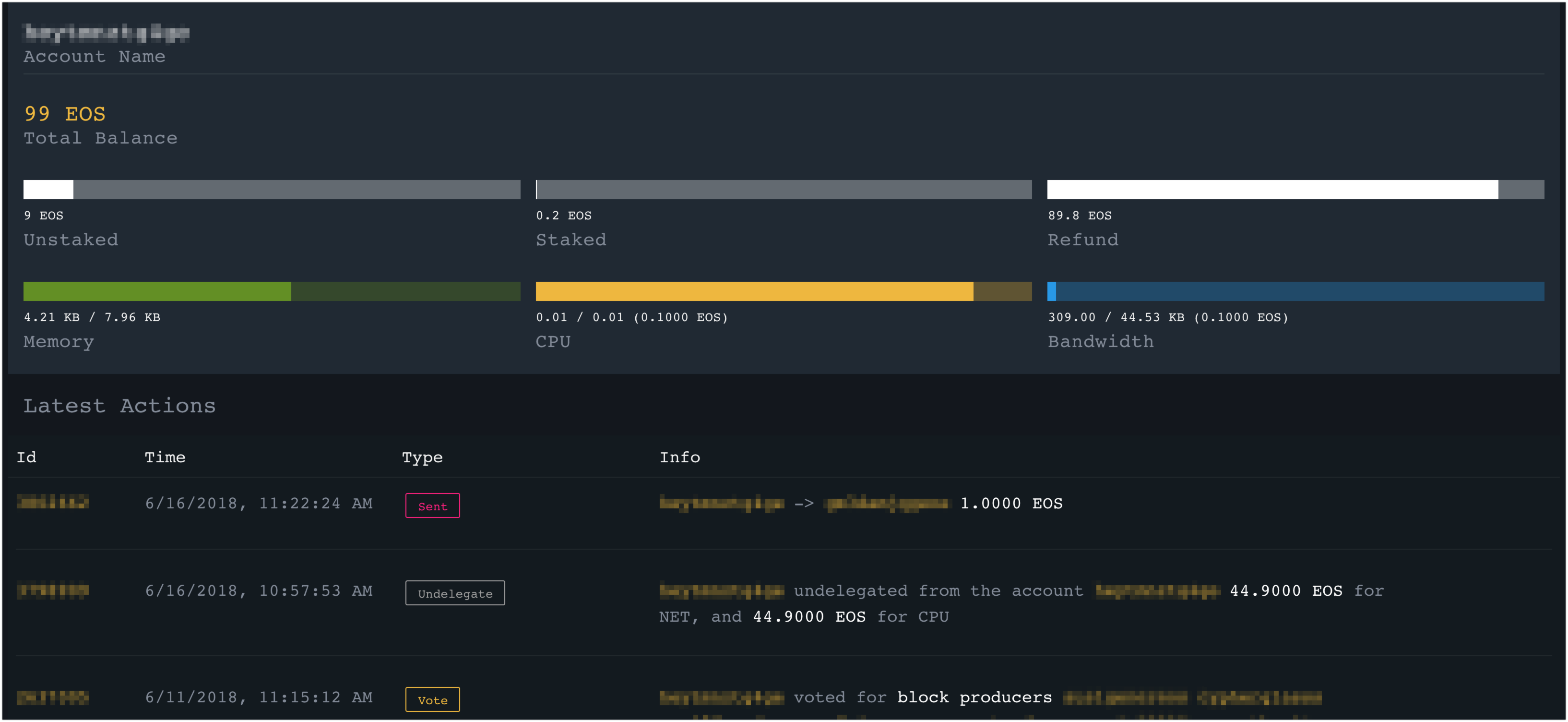
Task: Click the Latest Actions heading
Action: click(x=119, y=406)
